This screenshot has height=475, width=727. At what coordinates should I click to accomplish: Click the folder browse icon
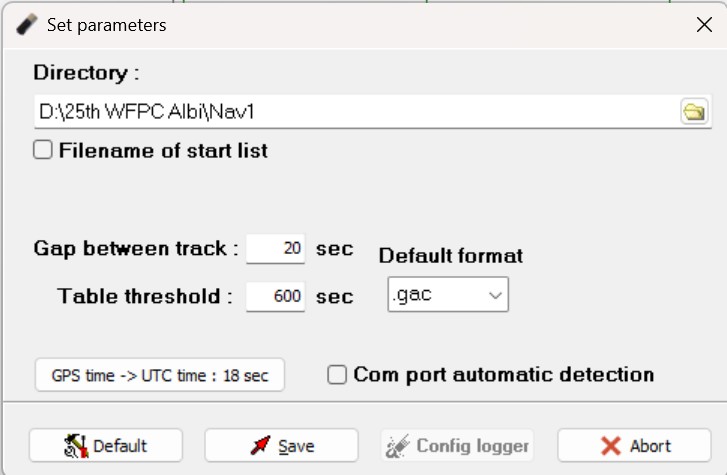coord(693,112)
